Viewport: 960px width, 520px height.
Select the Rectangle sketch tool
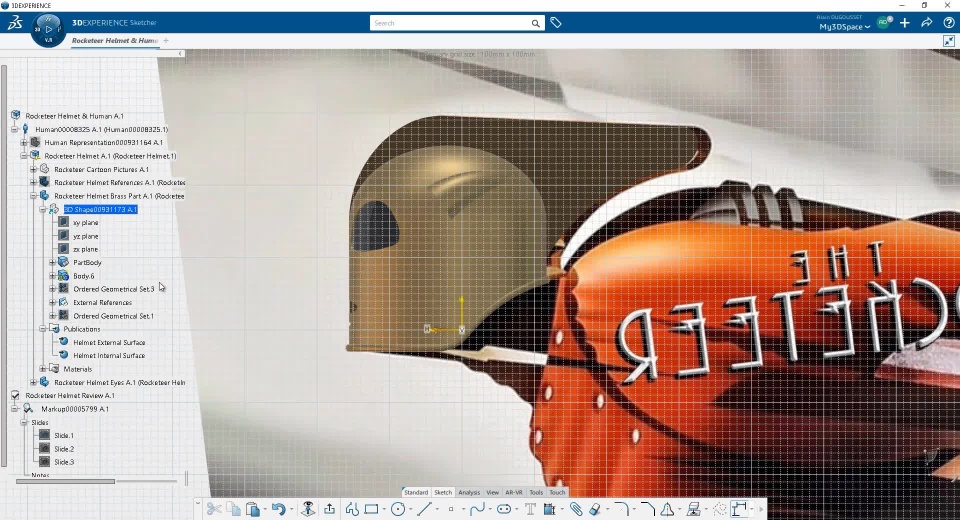[371, 509]
